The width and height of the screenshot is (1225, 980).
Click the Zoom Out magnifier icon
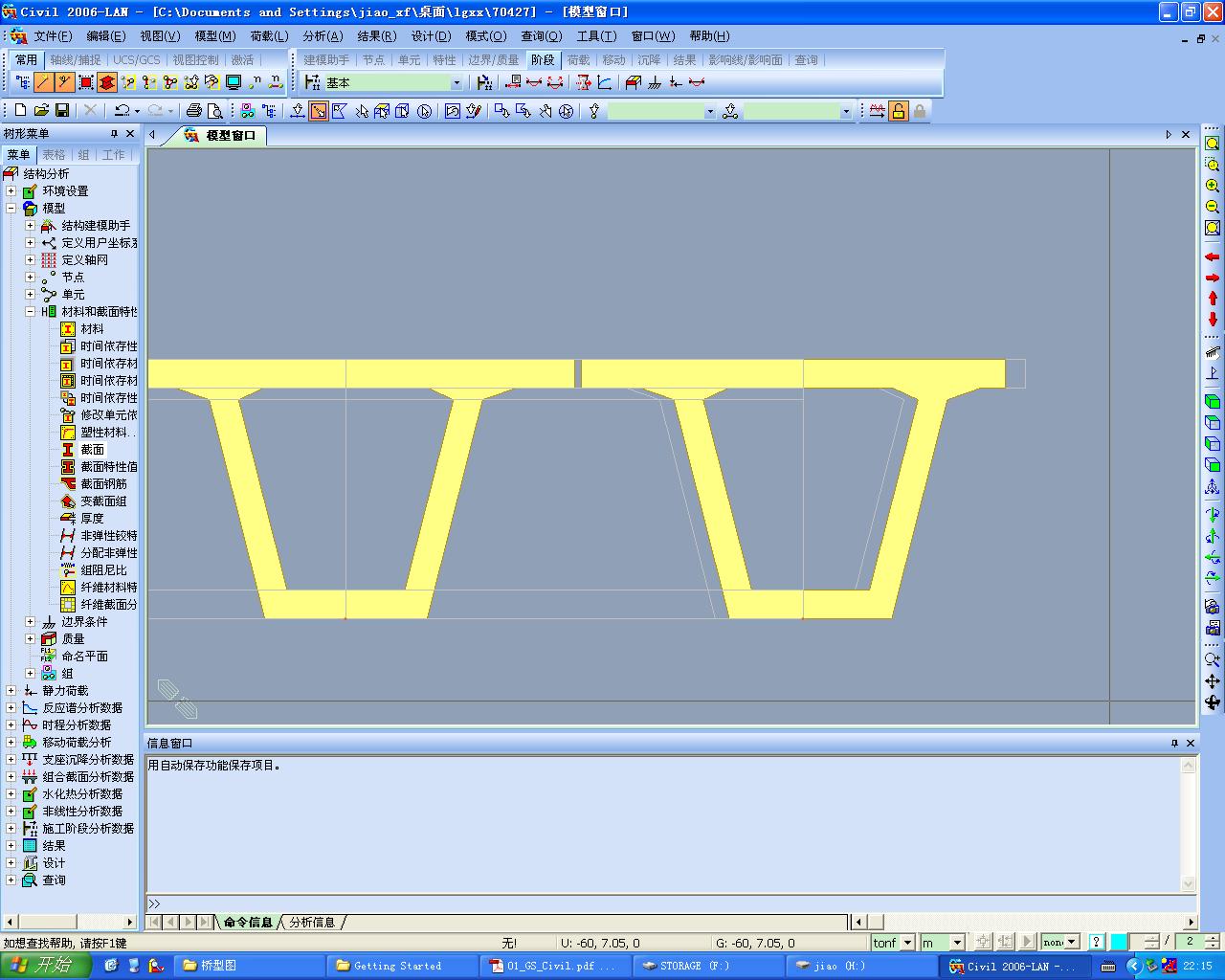coord(1213,207)
